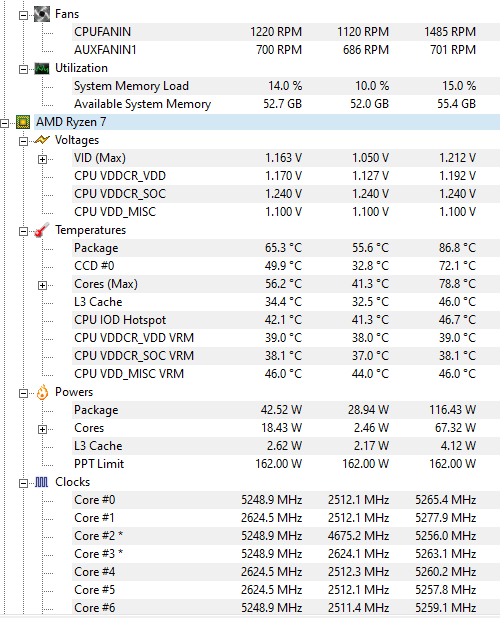The image size is (500, 618).
Task: Click the Temperatures group label
Action: coord(91,230)
